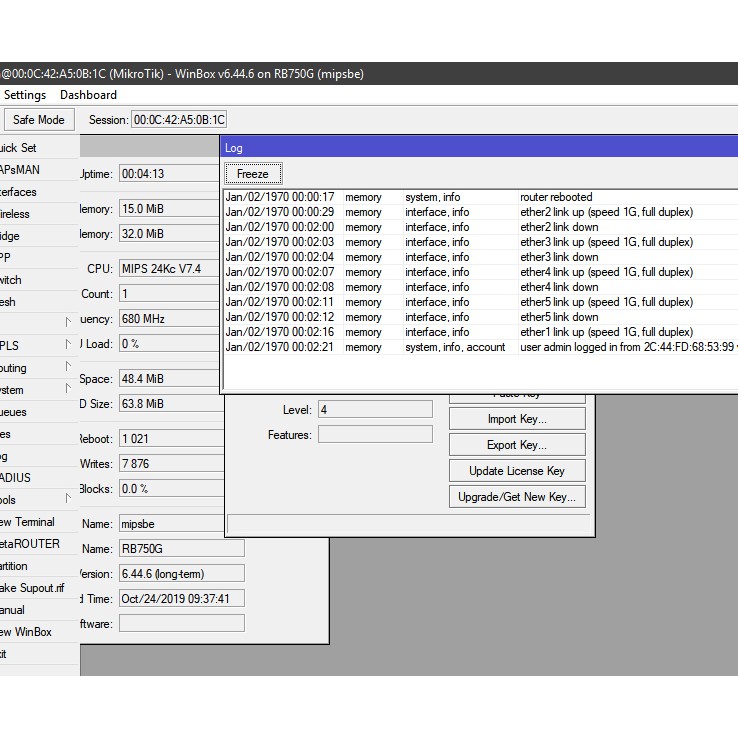Click the license Level field
The image size is (738, 738).
coord(375,410)
